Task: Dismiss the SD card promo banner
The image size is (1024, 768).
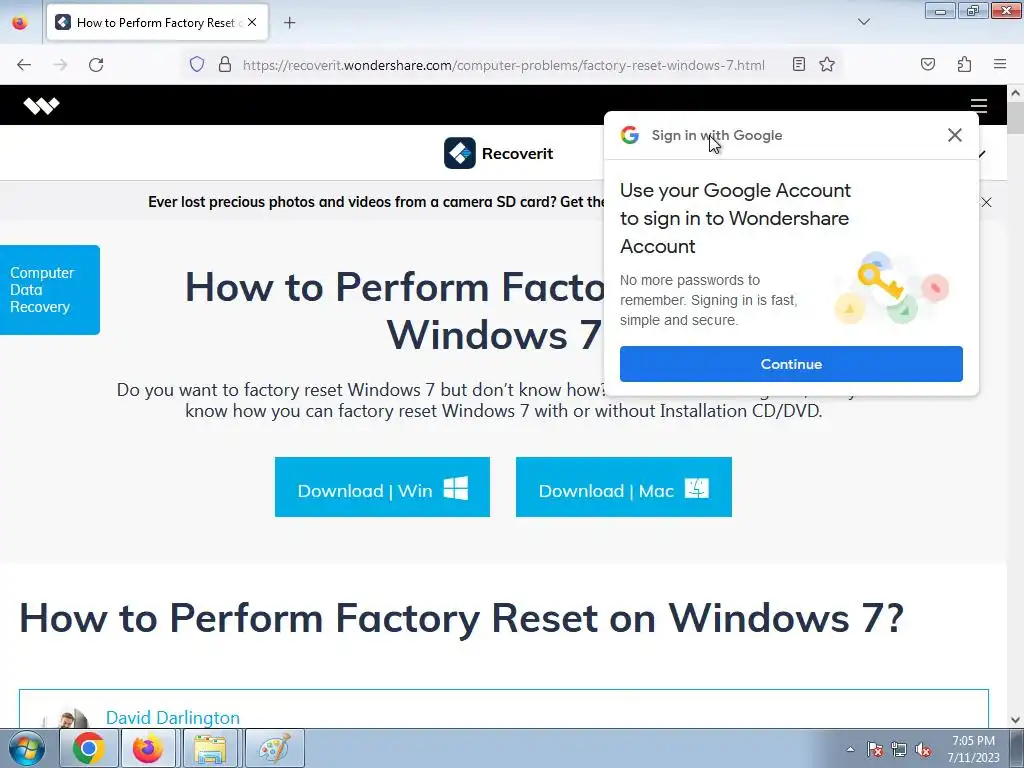Action: click(x=986, y=202)
